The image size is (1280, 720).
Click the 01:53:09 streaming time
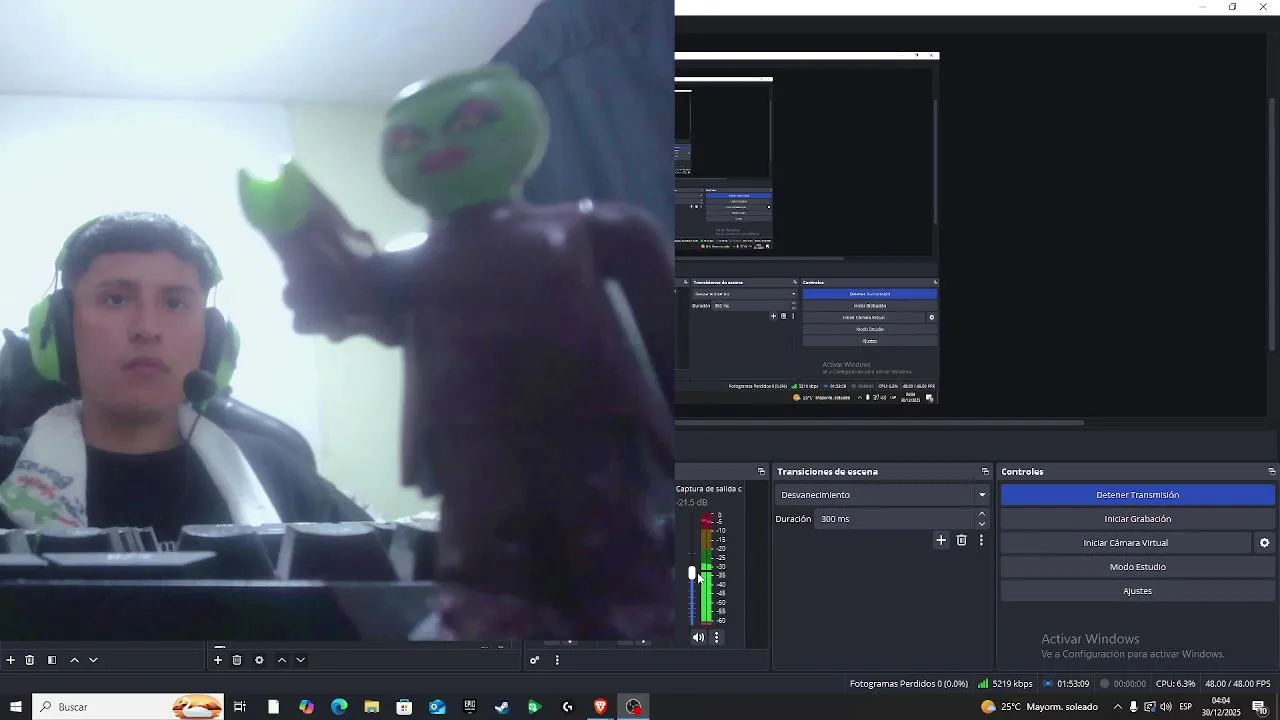pos(1066,684)
